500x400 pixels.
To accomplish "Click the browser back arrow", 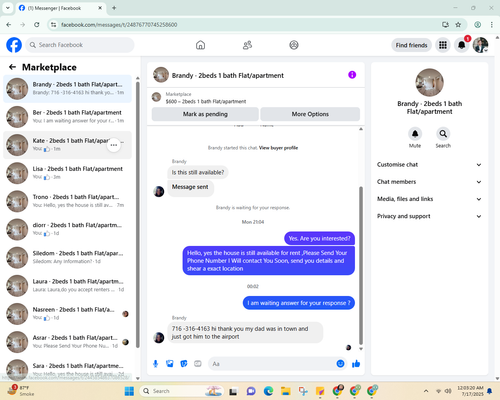I will pyautogui.click(x=9, y=25).
